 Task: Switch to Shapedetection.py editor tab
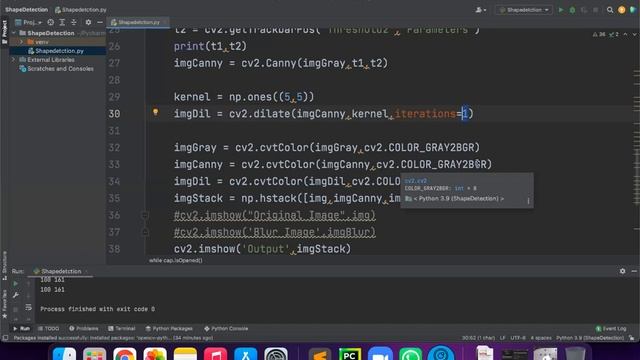tap(138, 22)
